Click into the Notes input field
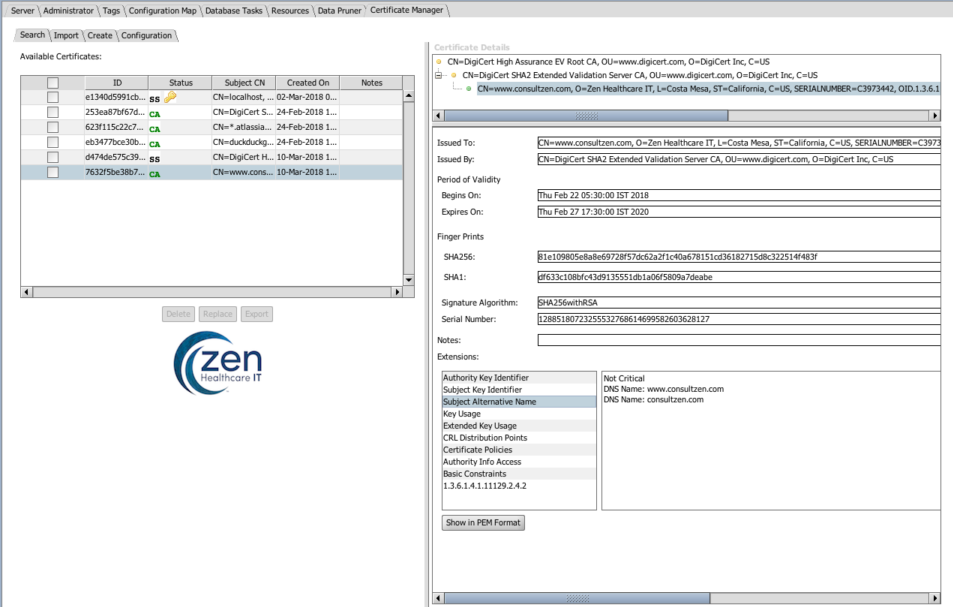 tap(738, 341)
